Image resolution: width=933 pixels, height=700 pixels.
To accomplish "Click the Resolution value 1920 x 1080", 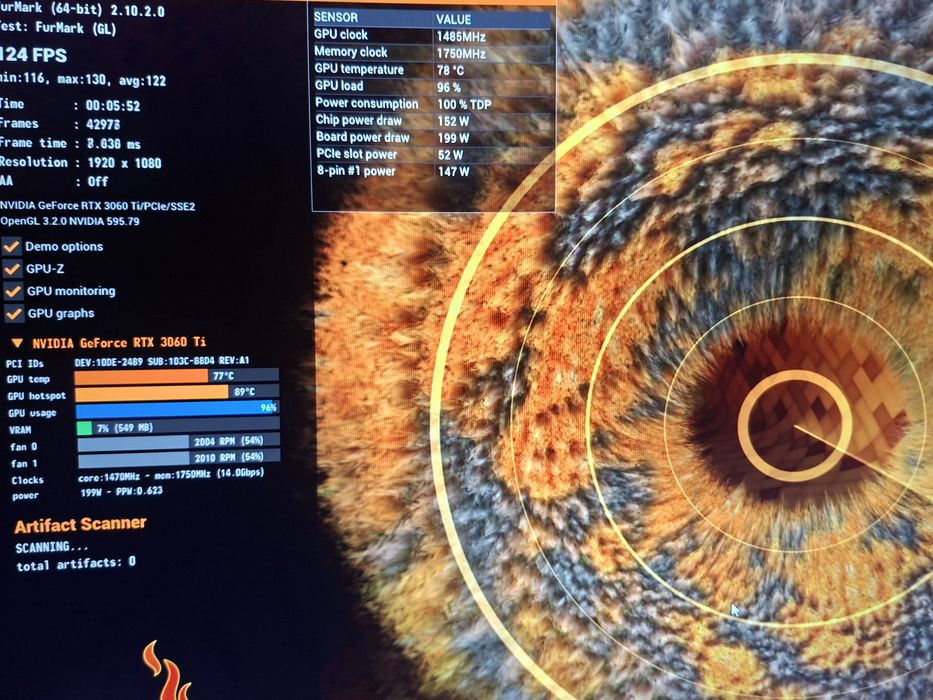I will tap(124, 163).
